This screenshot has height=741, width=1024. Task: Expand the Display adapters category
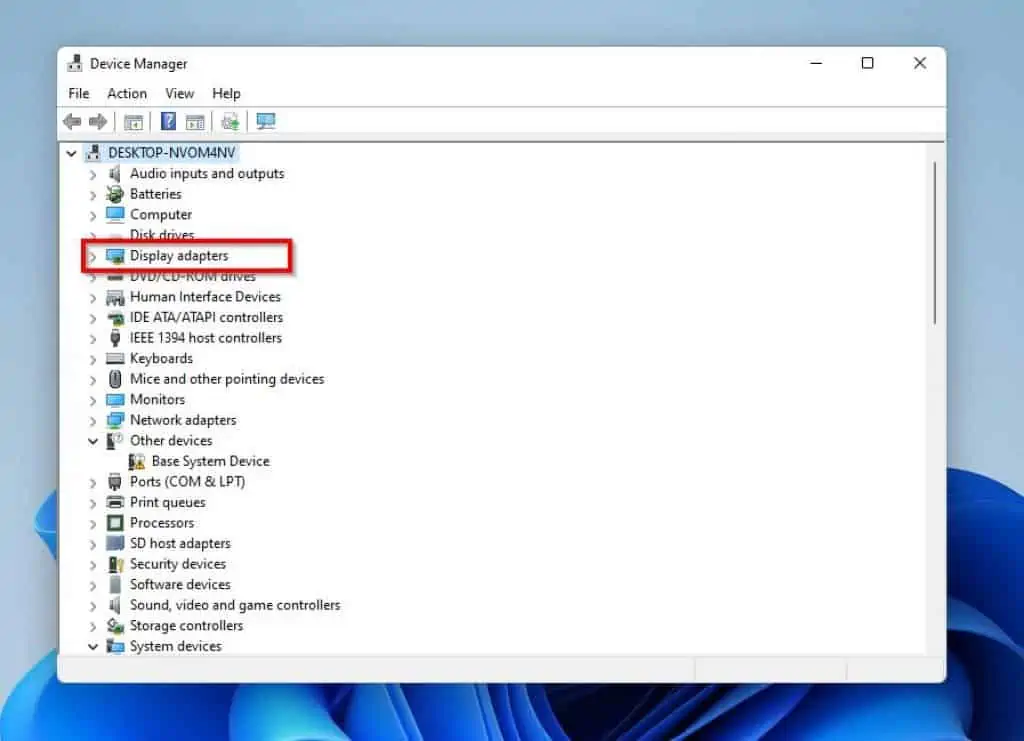[x=93, y=255]
